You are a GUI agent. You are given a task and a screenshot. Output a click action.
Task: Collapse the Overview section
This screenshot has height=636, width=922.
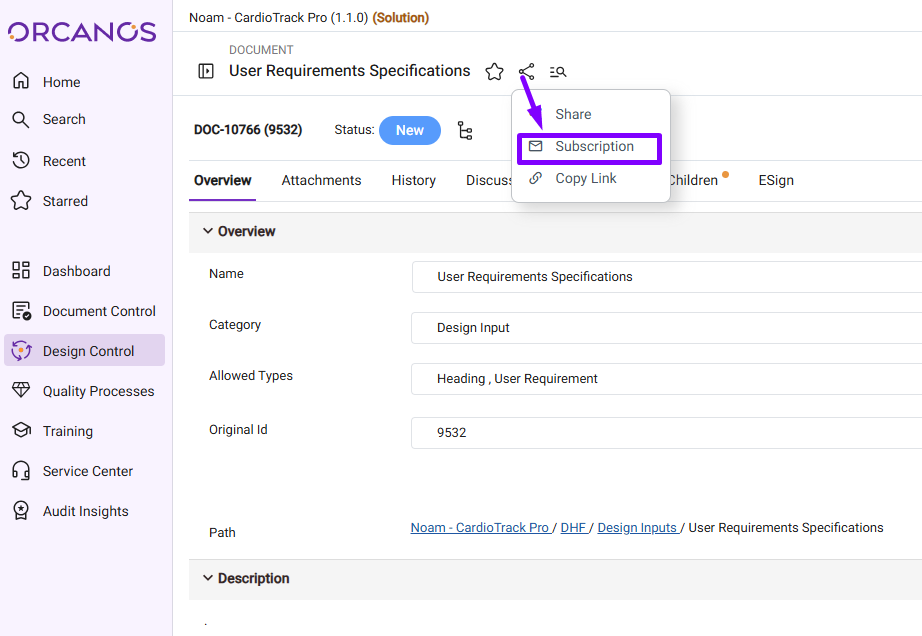[208, 231]
